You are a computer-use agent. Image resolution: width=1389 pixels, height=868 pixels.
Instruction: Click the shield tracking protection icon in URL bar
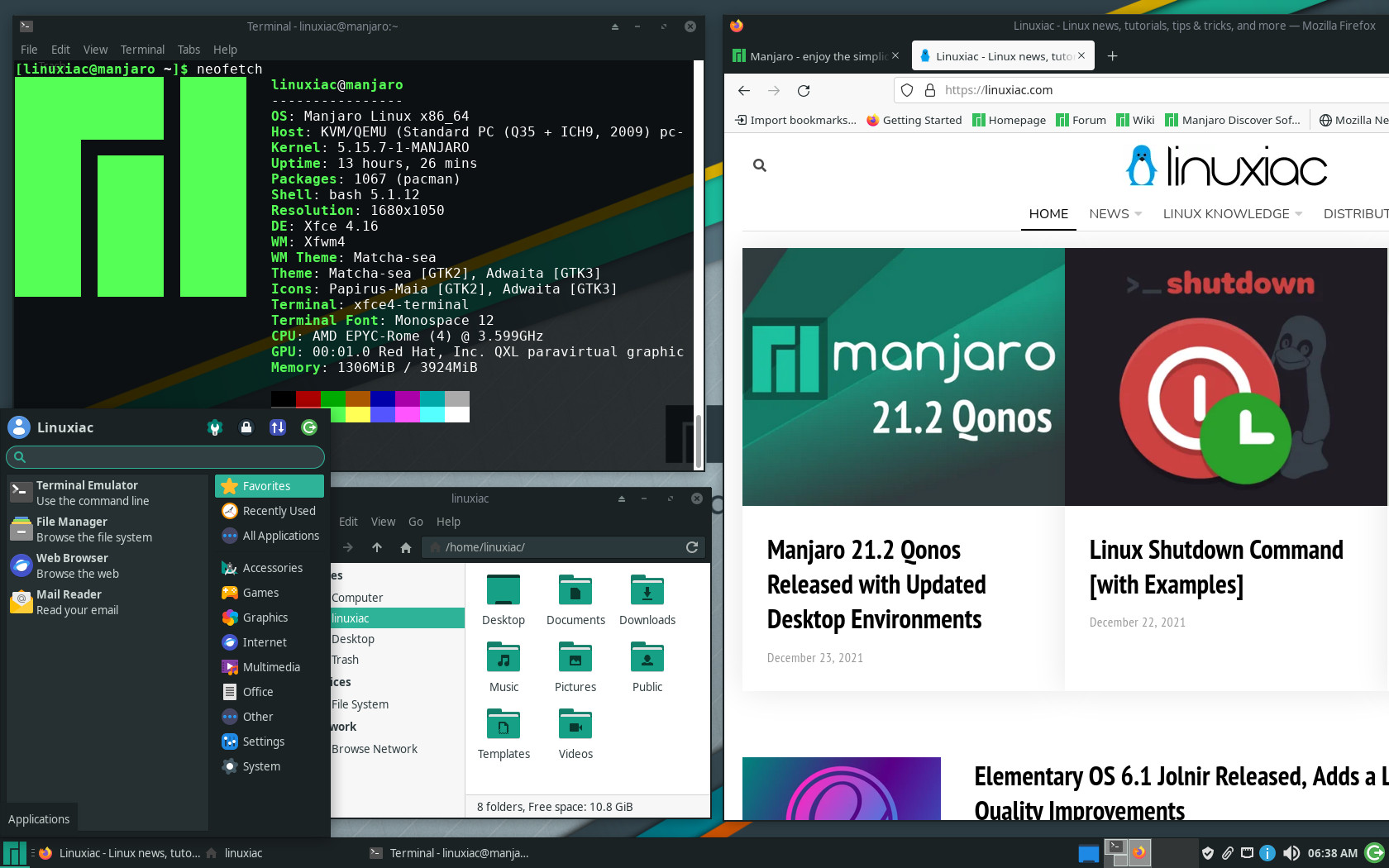[x=907, y=90]
